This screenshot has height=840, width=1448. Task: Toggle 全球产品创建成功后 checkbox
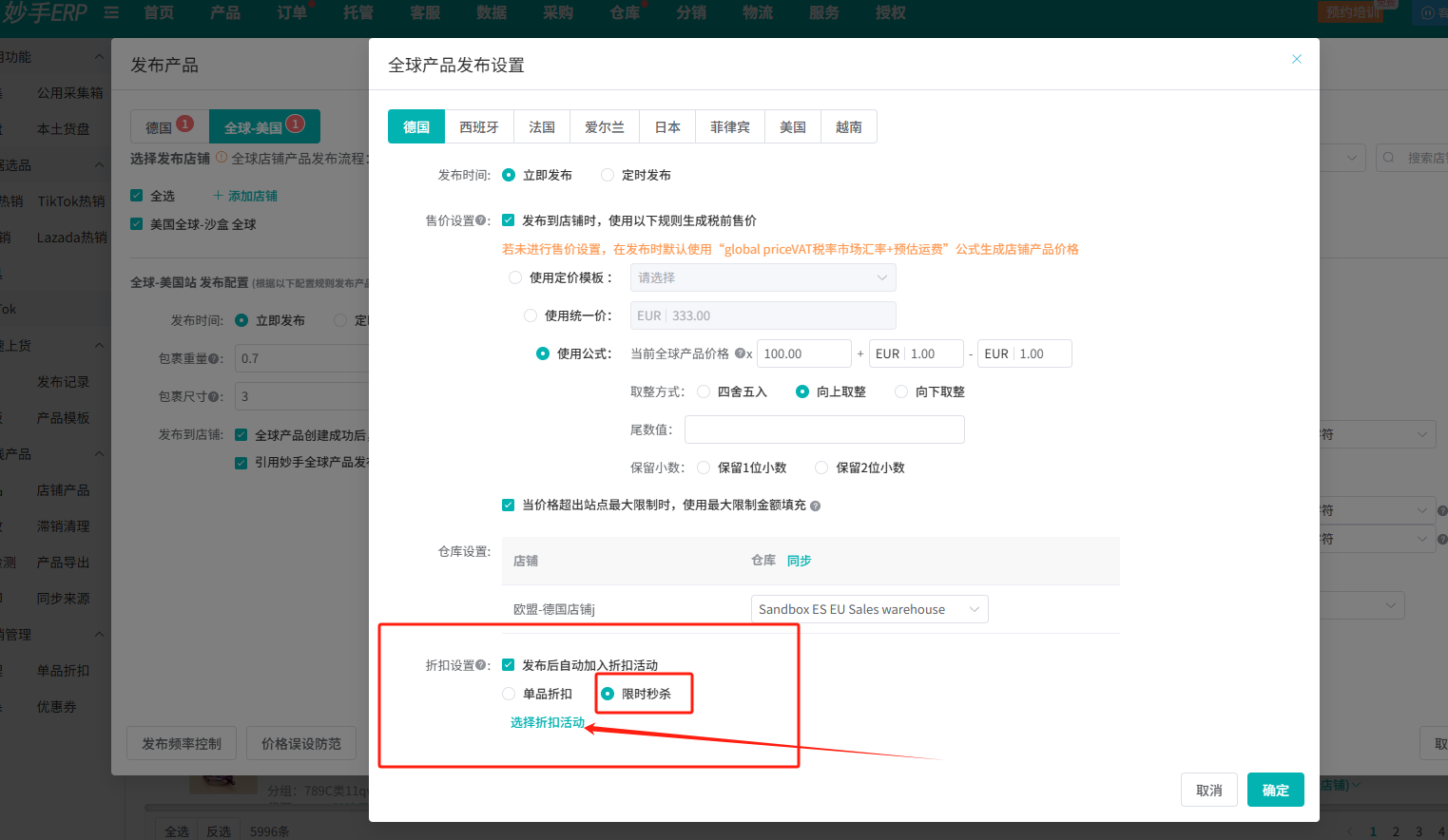point(241,435)
